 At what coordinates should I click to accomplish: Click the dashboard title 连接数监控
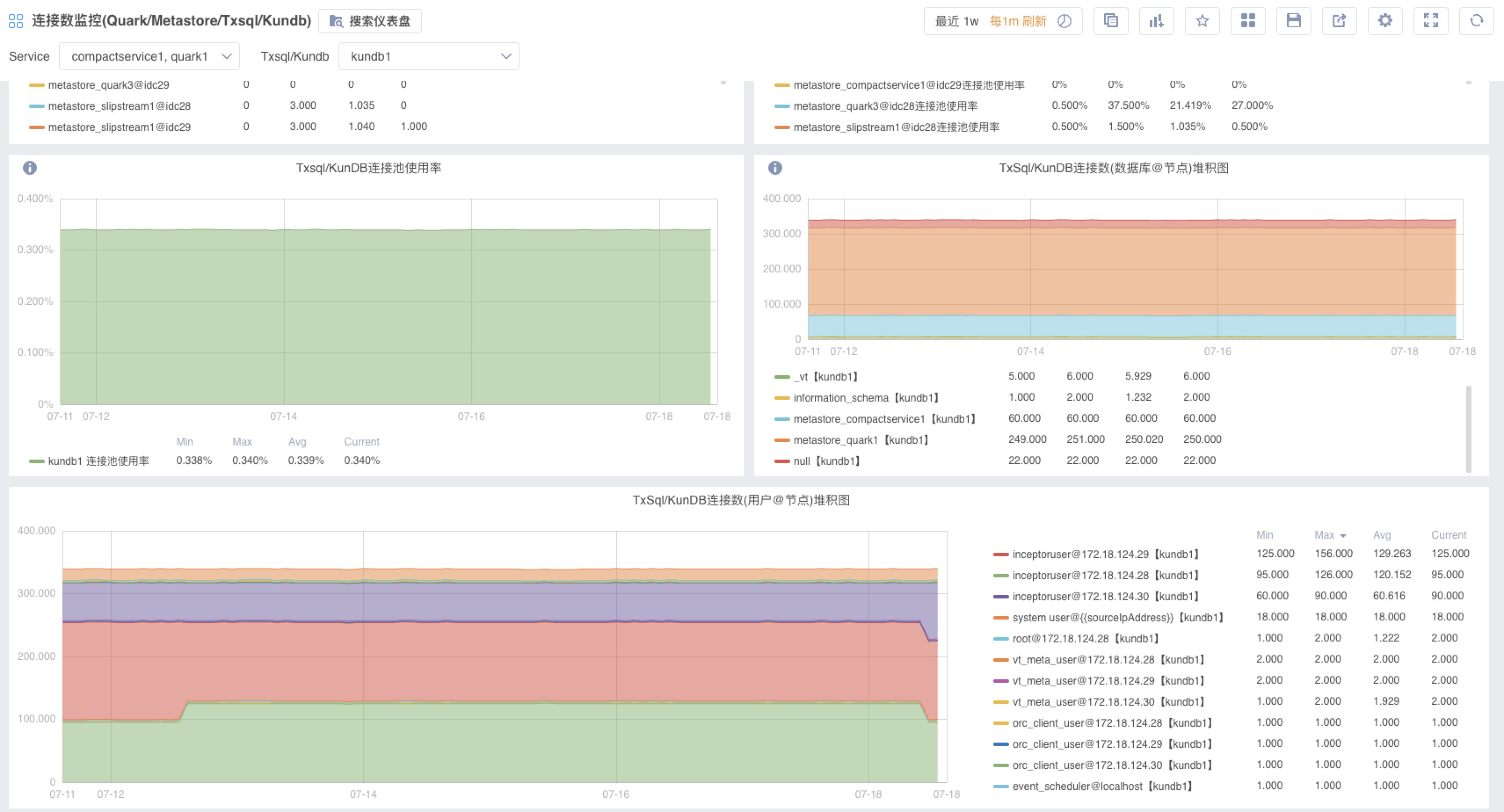[171, 21]
